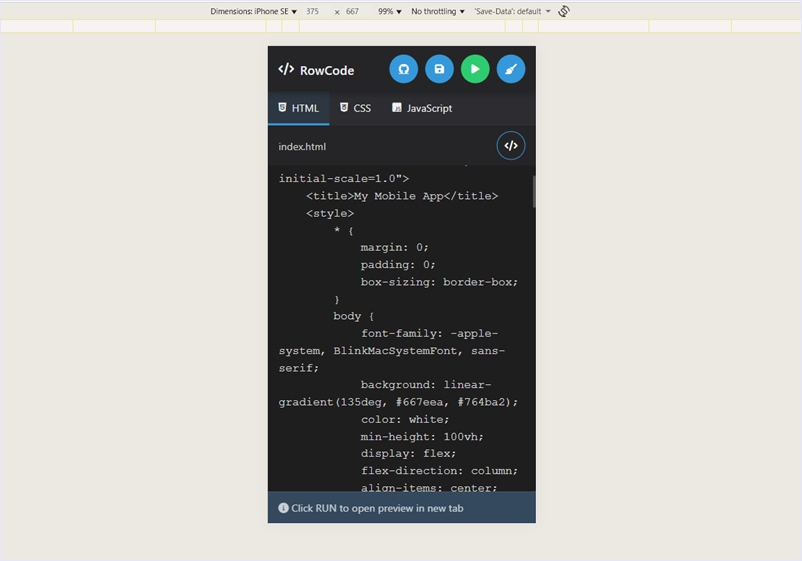
Task: Click the title line in code editor
Action: point(402,196)
